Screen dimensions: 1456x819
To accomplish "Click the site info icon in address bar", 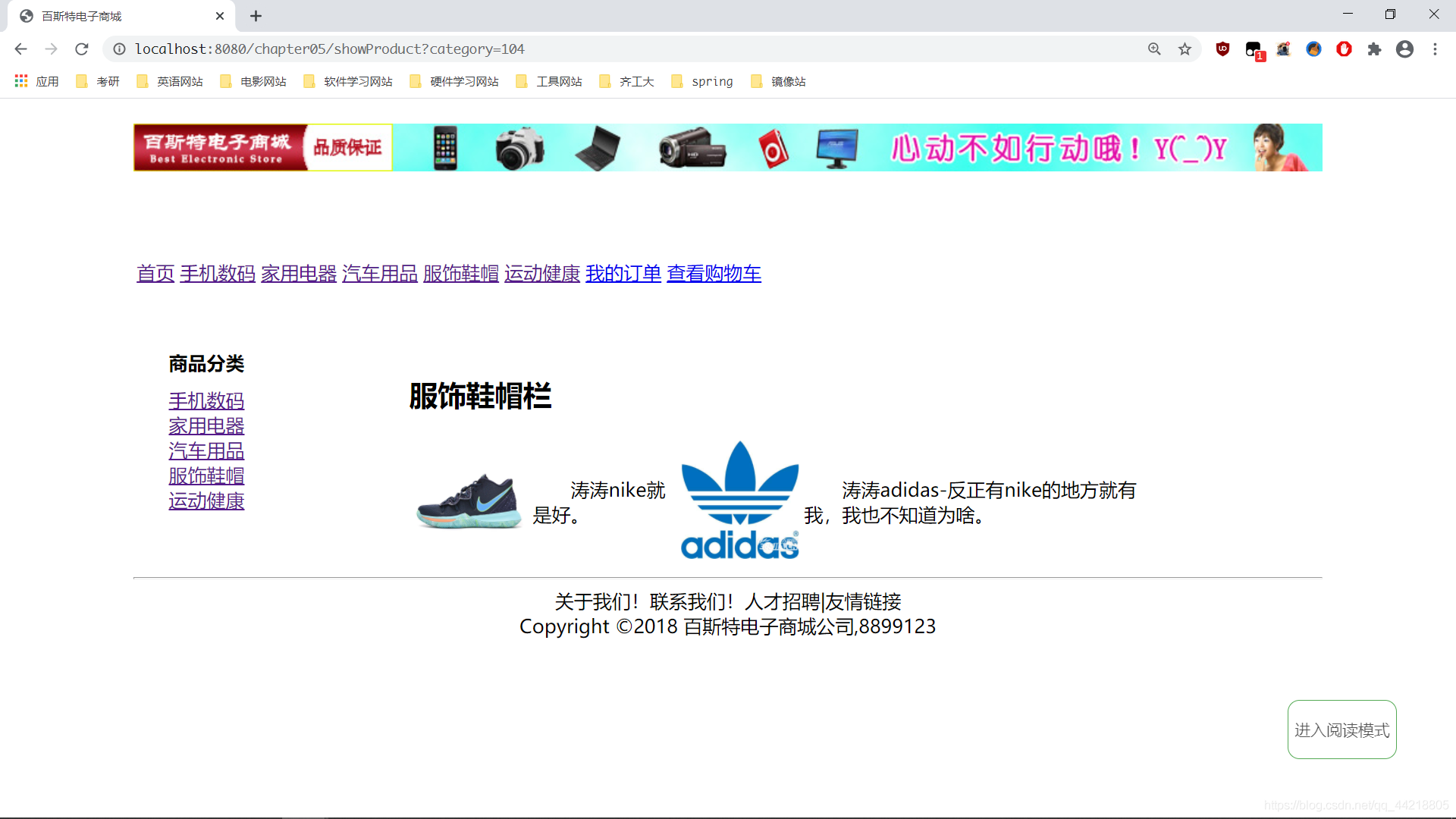I will 119,49.
